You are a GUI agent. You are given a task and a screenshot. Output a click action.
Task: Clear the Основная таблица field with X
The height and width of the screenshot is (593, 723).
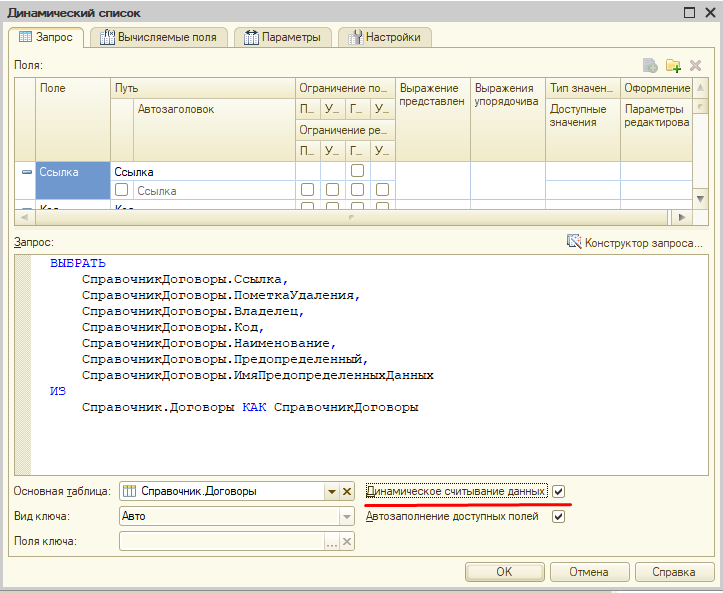pyautogui.click(x=347, y=491)
